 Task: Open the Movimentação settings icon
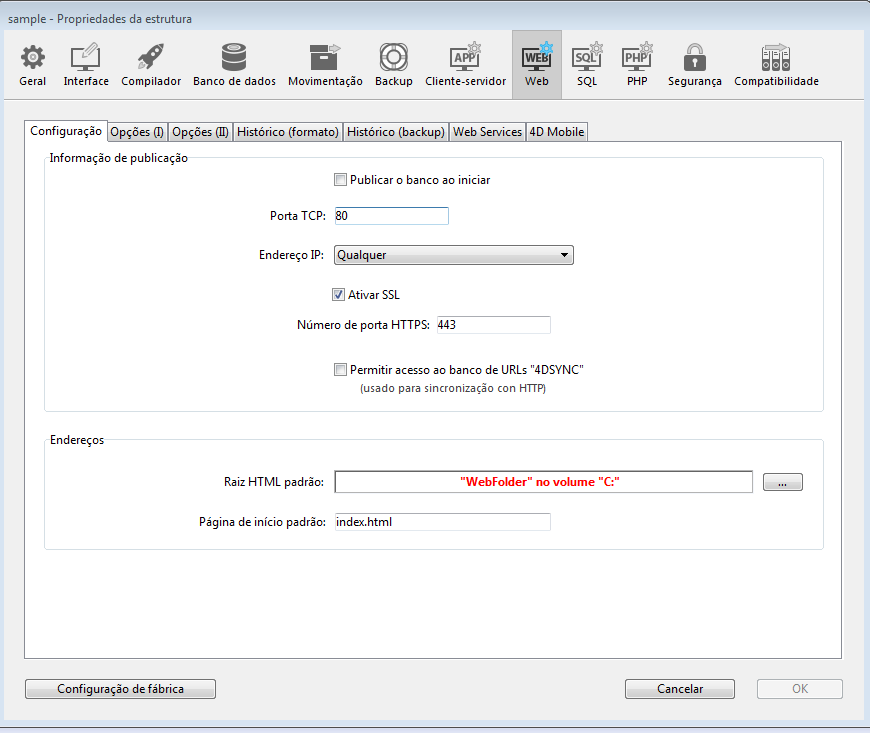coord(325,65)
